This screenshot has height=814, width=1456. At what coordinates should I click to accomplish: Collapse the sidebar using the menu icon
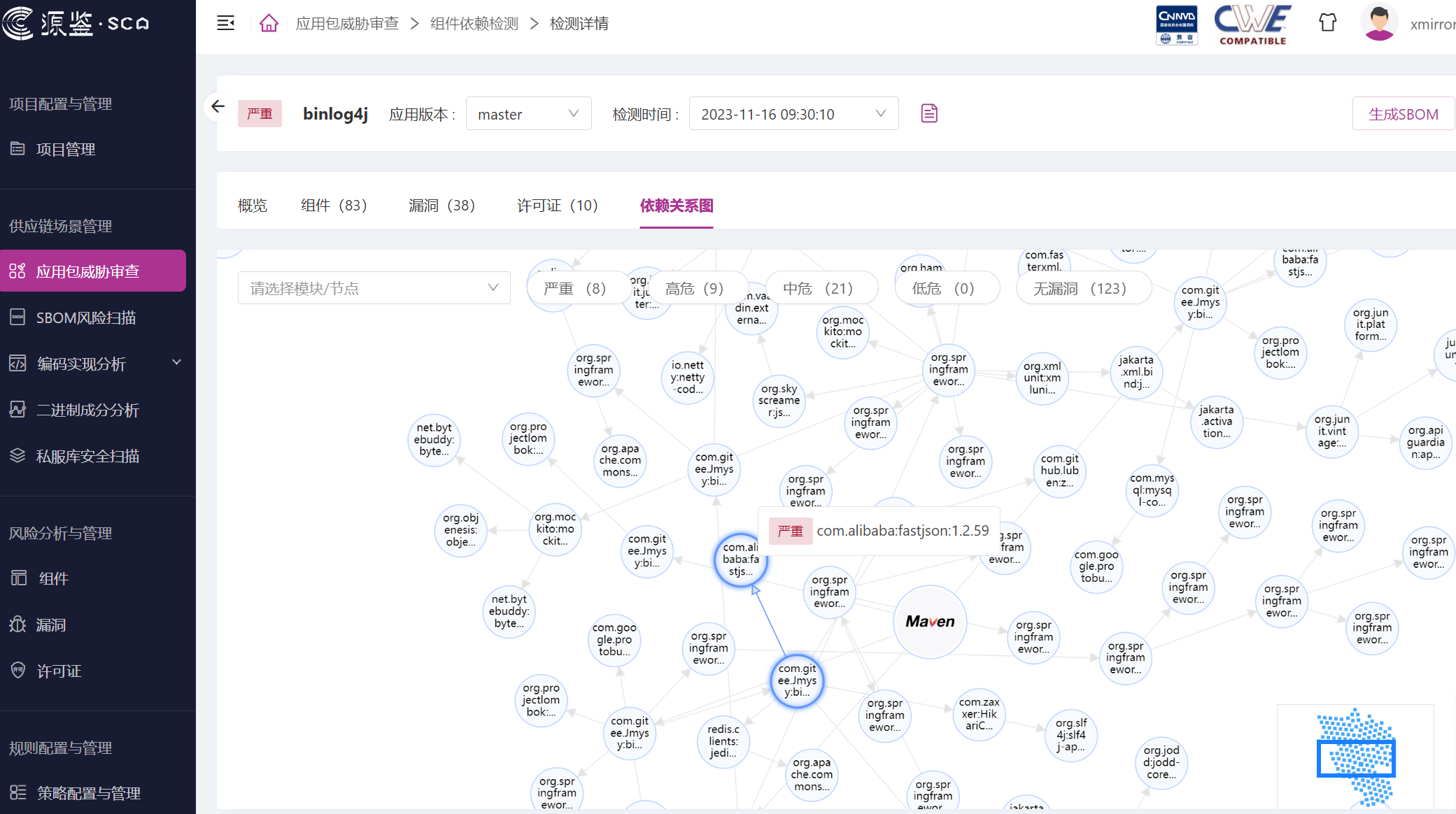(x=225, y=23)
